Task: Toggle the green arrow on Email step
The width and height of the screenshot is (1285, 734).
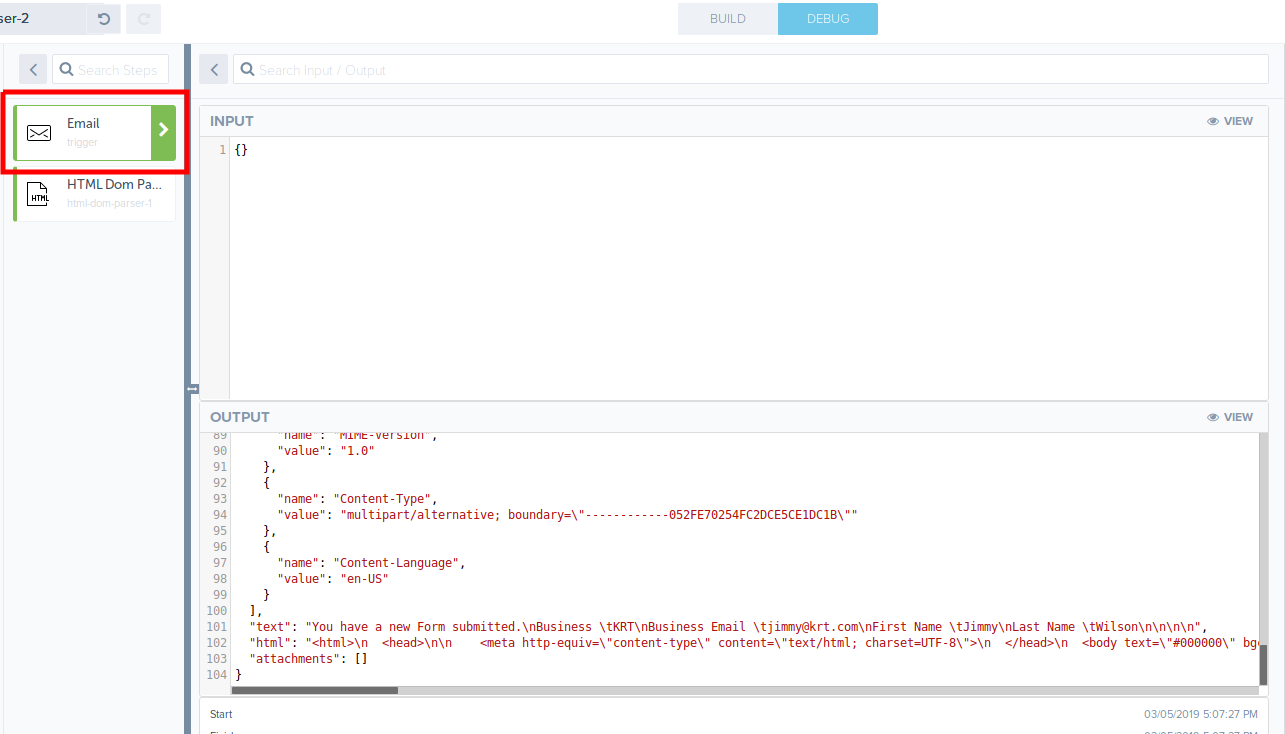Action: pos(166,131)
